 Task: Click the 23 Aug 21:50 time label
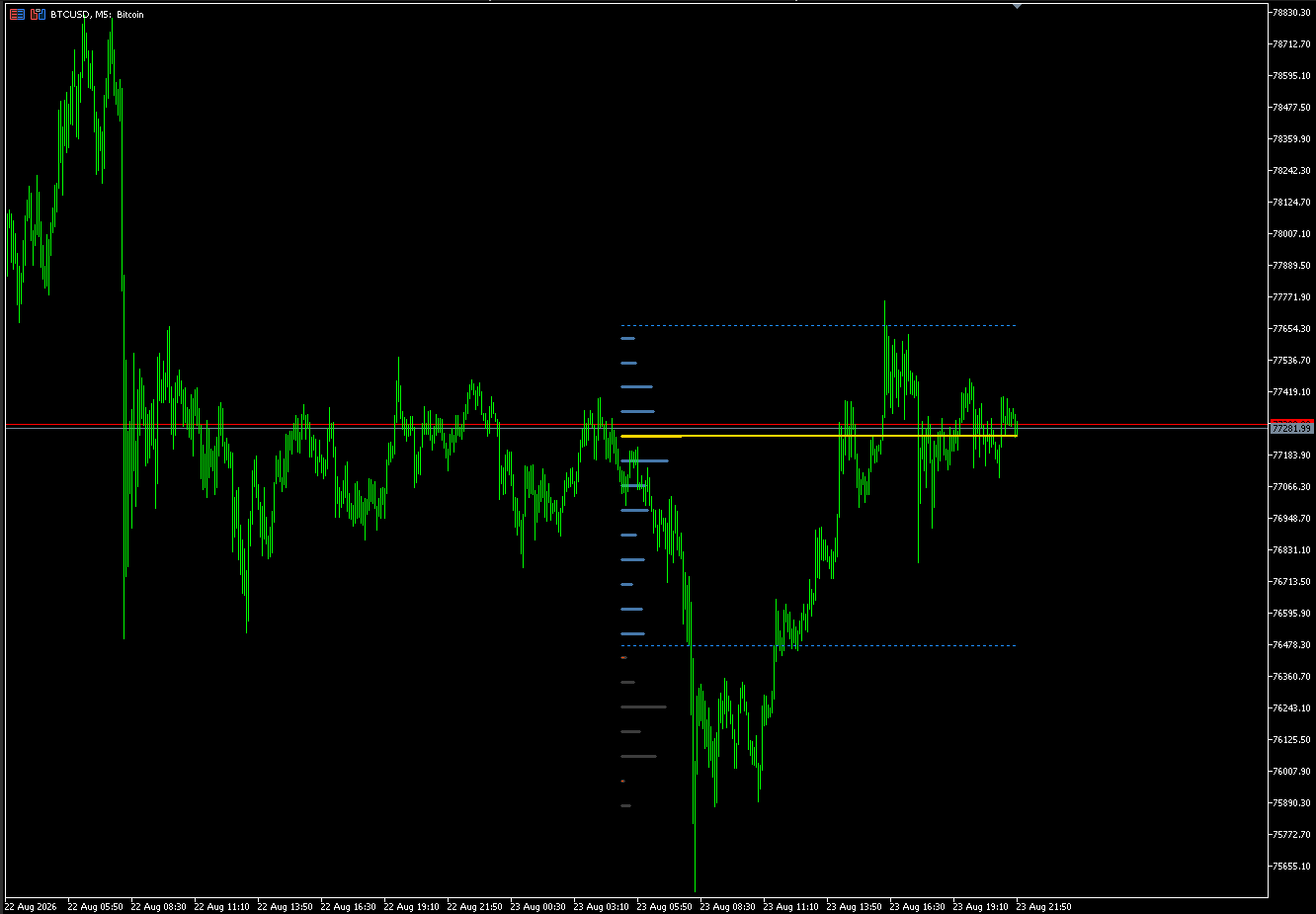coord(1043,906)
